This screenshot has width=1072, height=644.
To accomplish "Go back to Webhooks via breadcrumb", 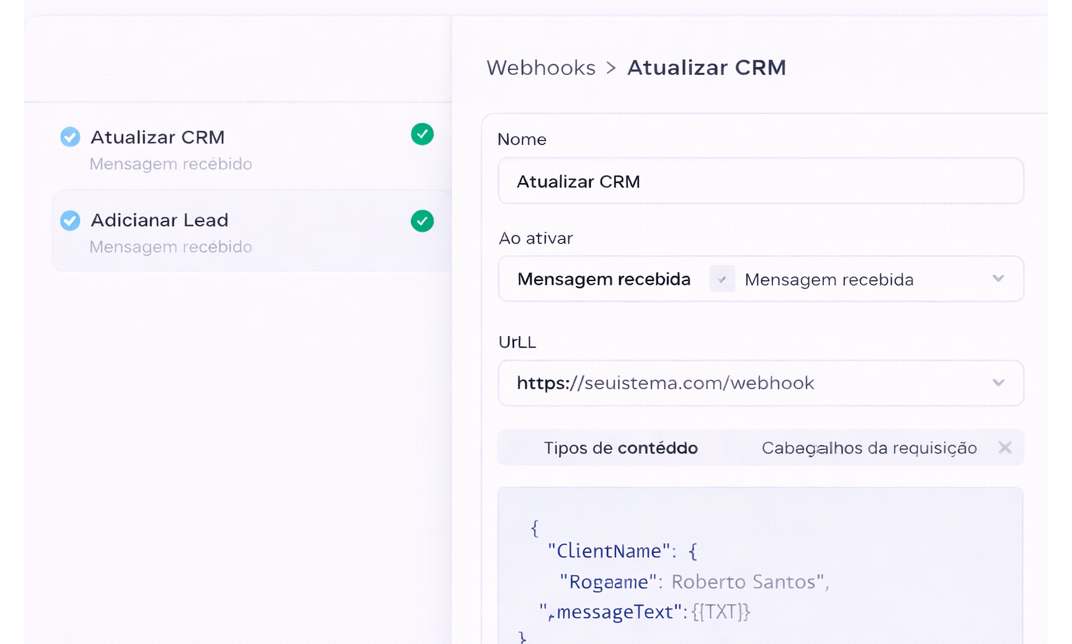I will 540,68.
